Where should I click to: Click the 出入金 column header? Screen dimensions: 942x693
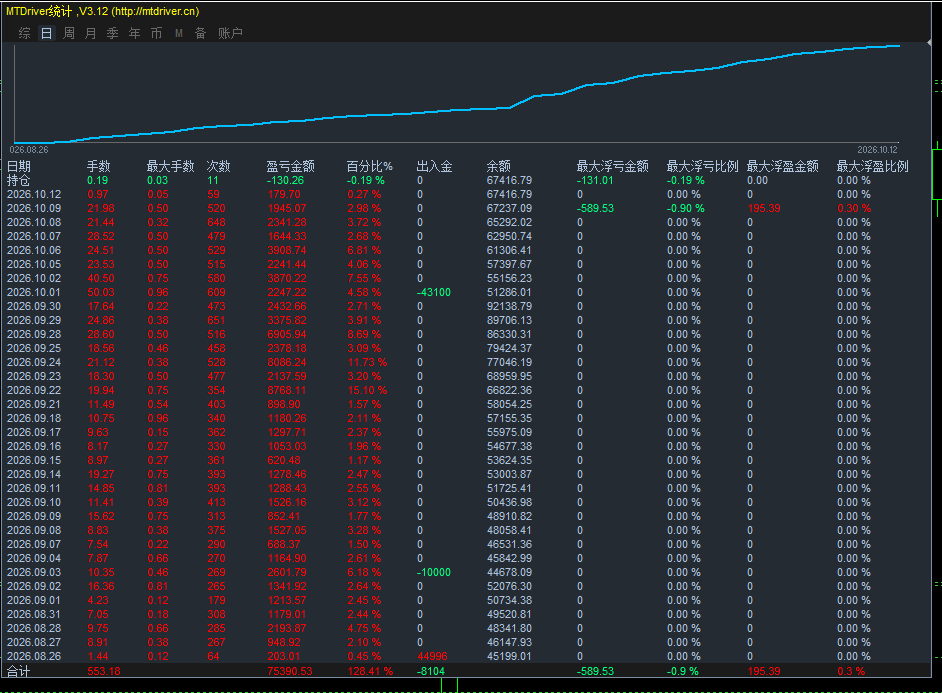point(434,166)
